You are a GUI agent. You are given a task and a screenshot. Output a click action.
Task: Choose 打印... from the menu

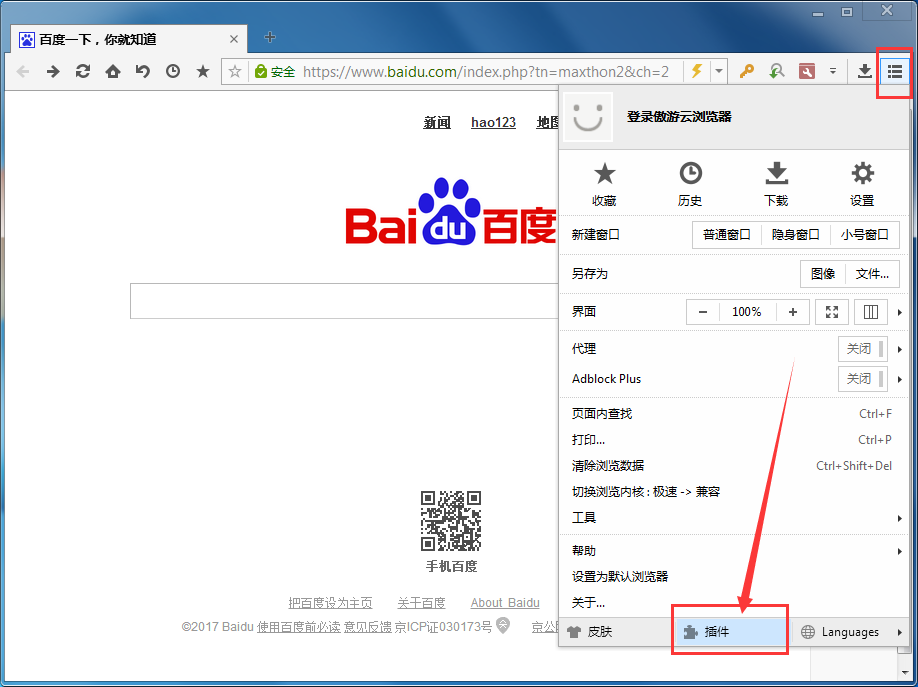pos(732,439)
